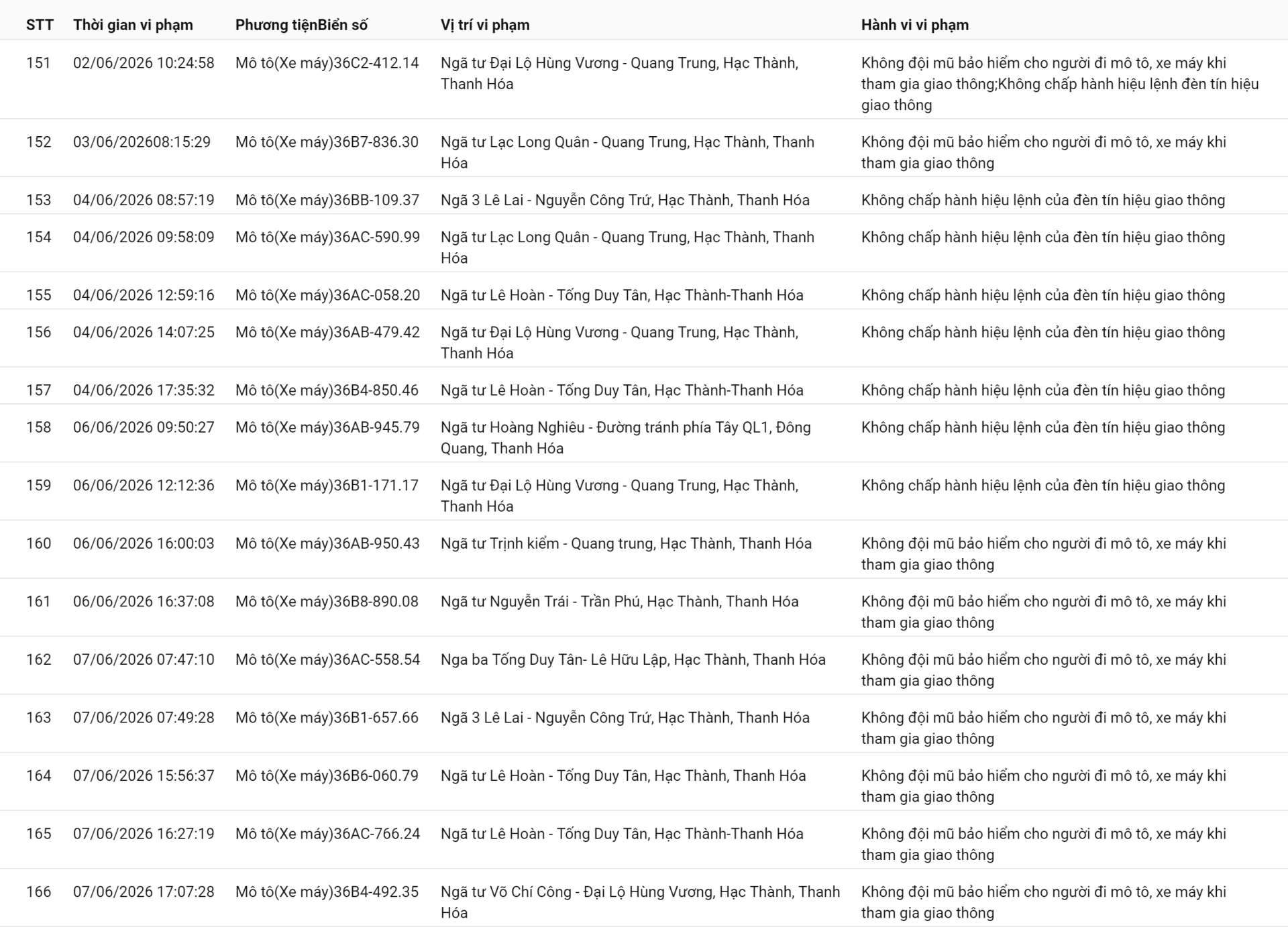Select Ngã tư Võ Chí Công location row 166

pyautogui.click(x=640, y=902)
